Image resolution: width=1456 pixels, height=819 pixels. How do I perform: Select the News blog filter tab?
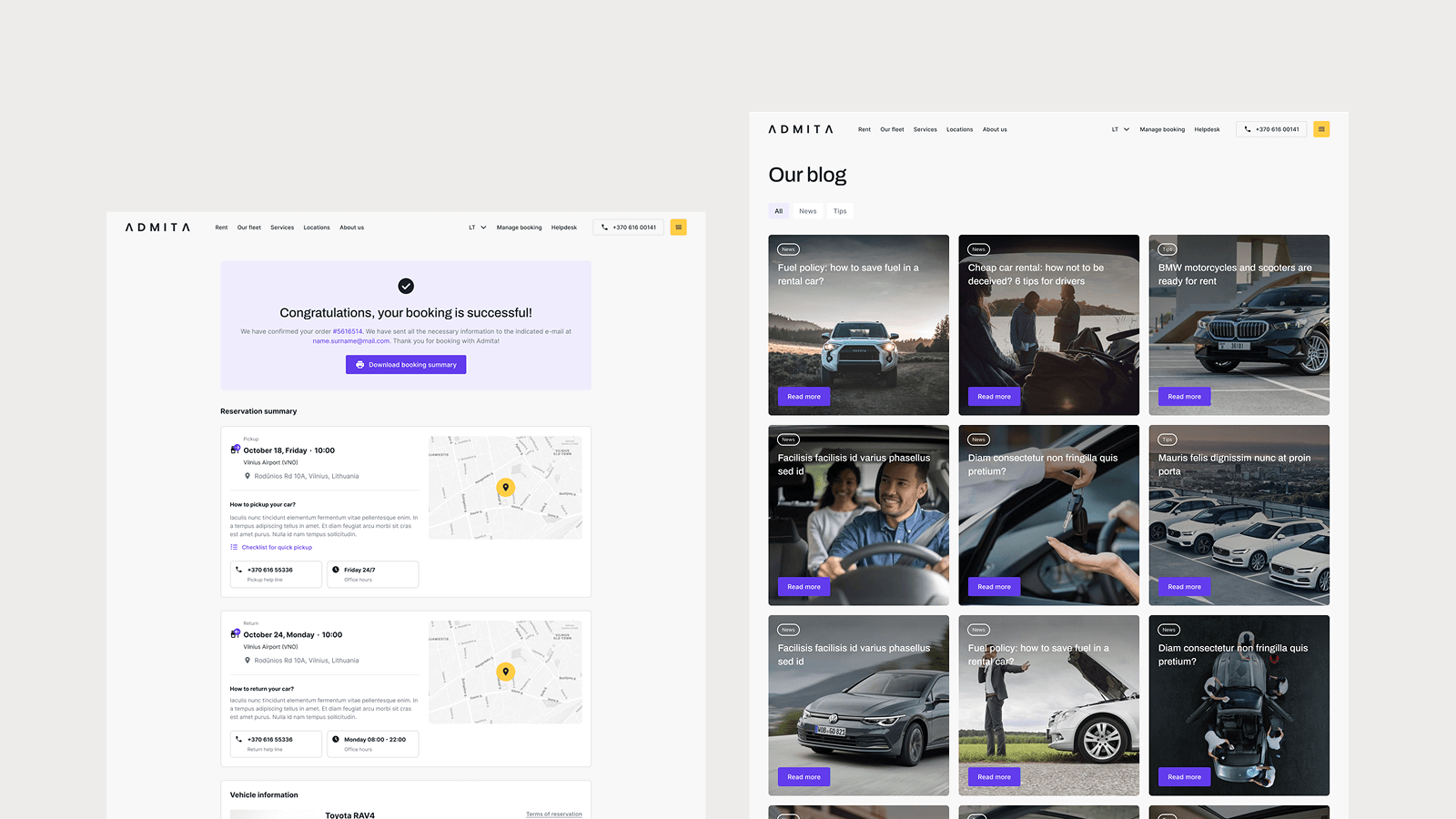808,211
